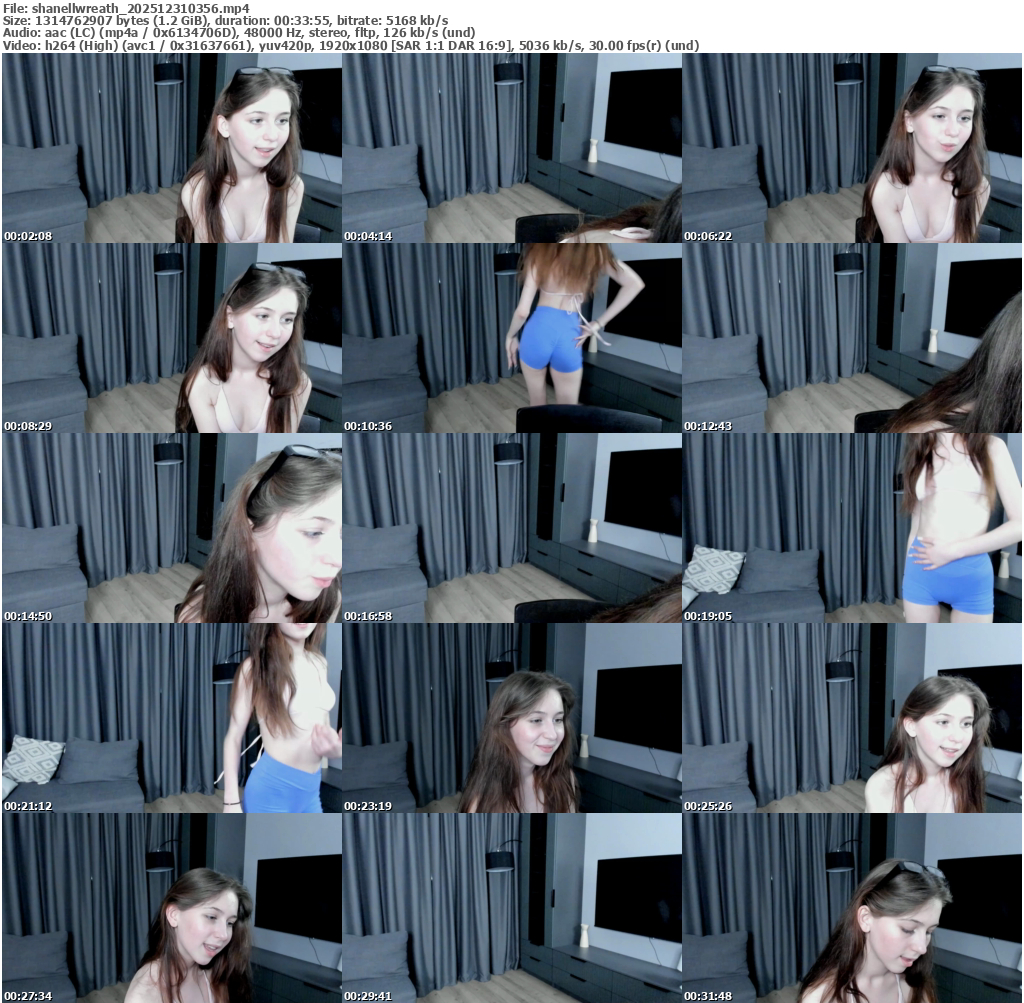Screen dimensions: 1024x1003
Task: Select the thumbnail stamped 00:10:36
Action: 512,338
